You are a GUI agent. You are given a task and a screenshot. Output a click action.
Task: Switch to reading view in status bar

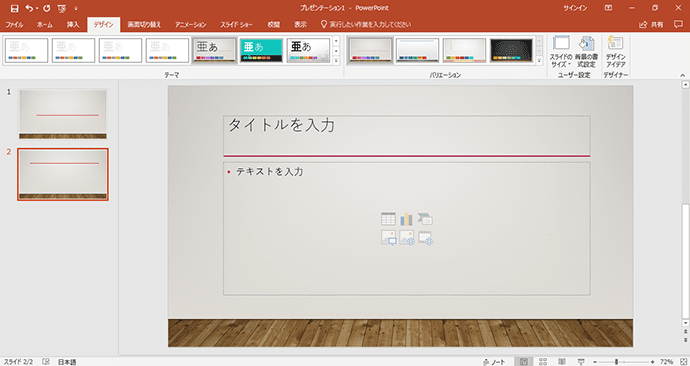click(562, 362)
